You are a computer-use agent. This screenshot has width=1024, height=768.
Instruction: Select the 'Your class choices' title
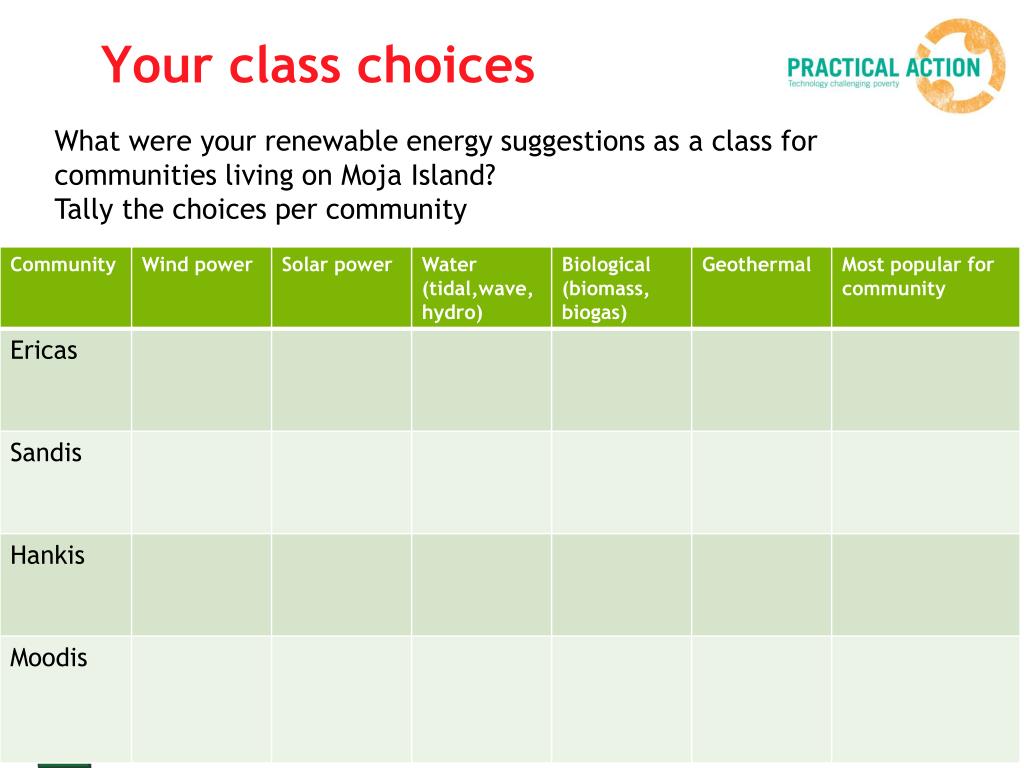[318, 65]
